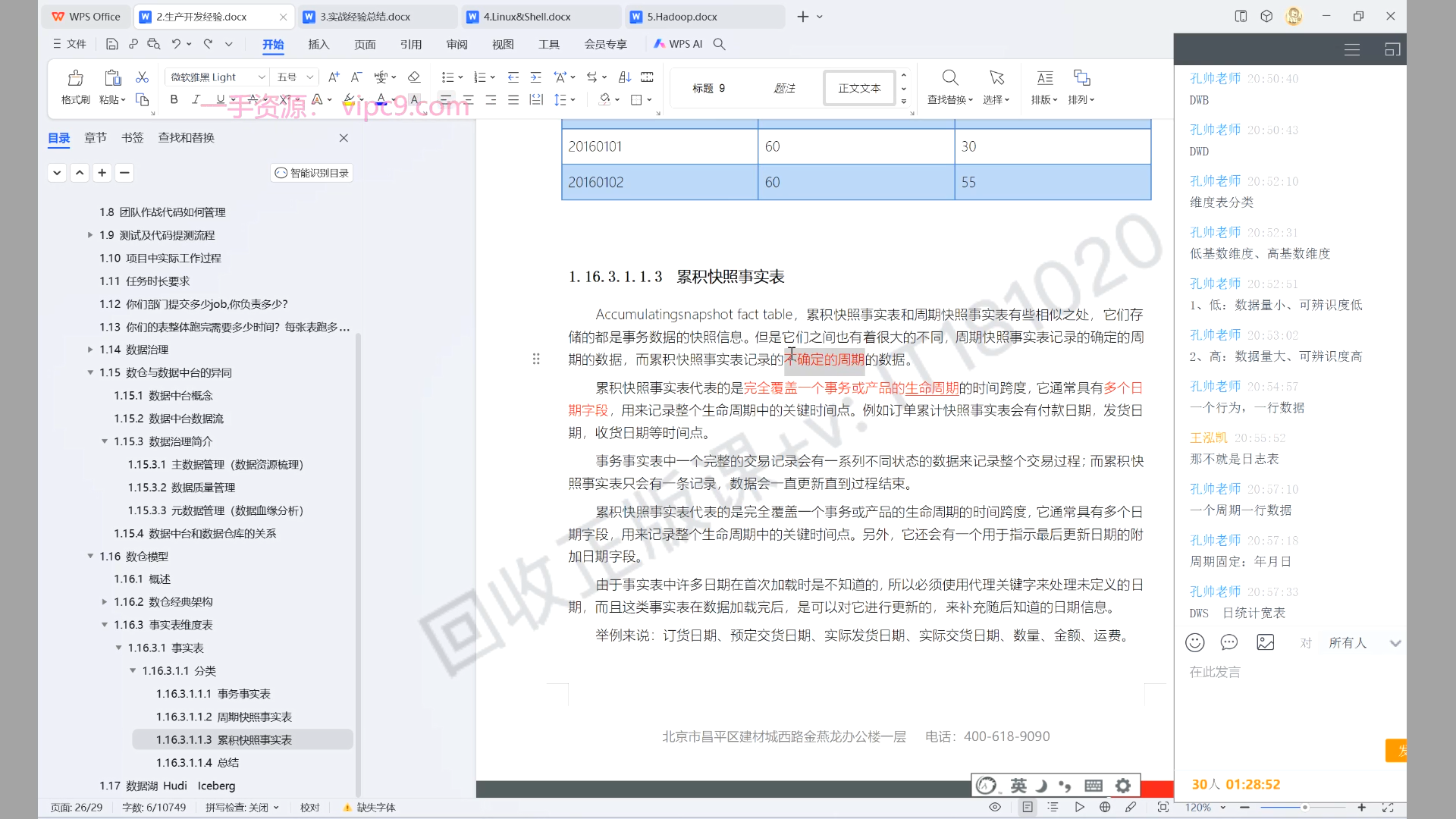Switch to the 插入 ribbon tab
Screen dimensions: 1456x819
(318, 44)
